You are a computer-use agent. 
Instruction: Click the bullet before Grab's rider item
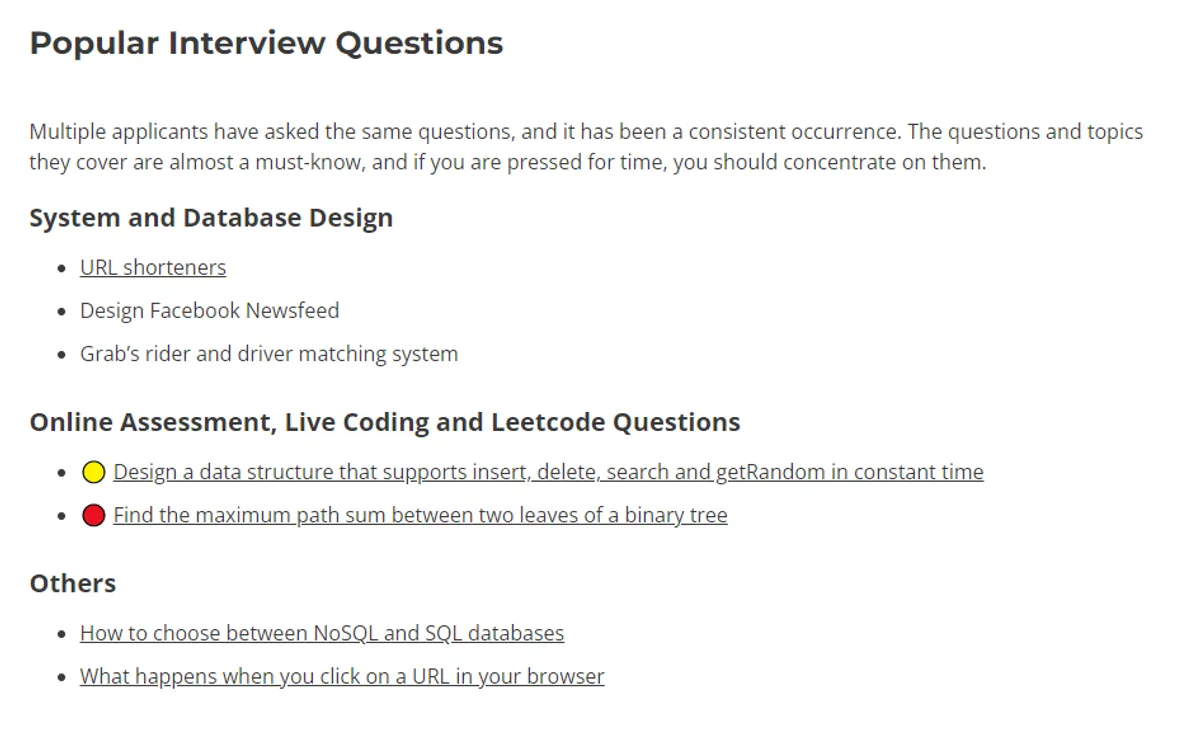coord(62,355)
